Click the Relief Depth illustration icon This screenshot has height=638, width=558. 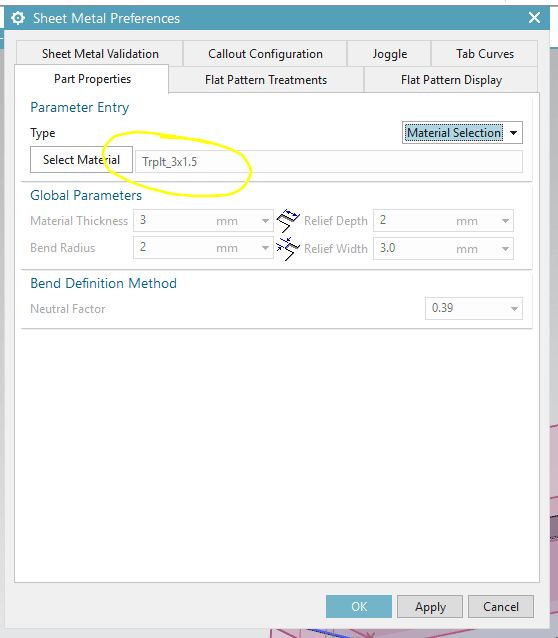(x=288, y=221)
